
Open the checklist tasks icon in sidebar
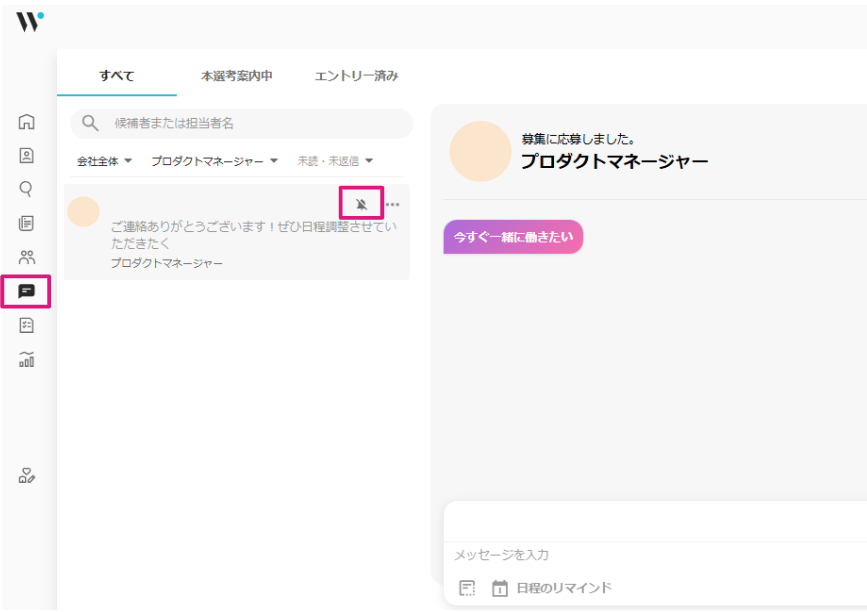point(27,325)
